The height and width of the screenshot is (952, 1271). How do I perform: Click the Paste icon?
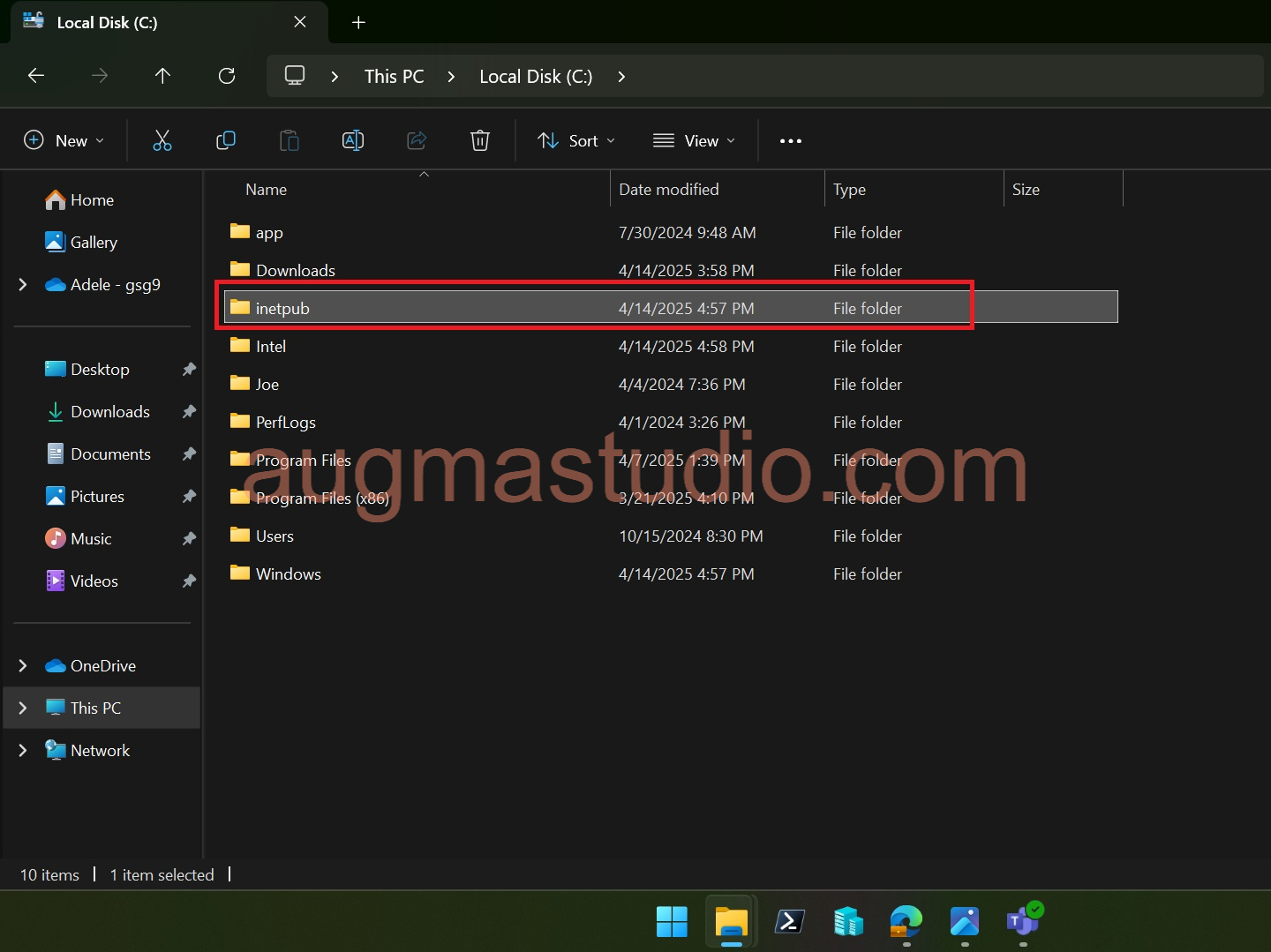[290, 139]
